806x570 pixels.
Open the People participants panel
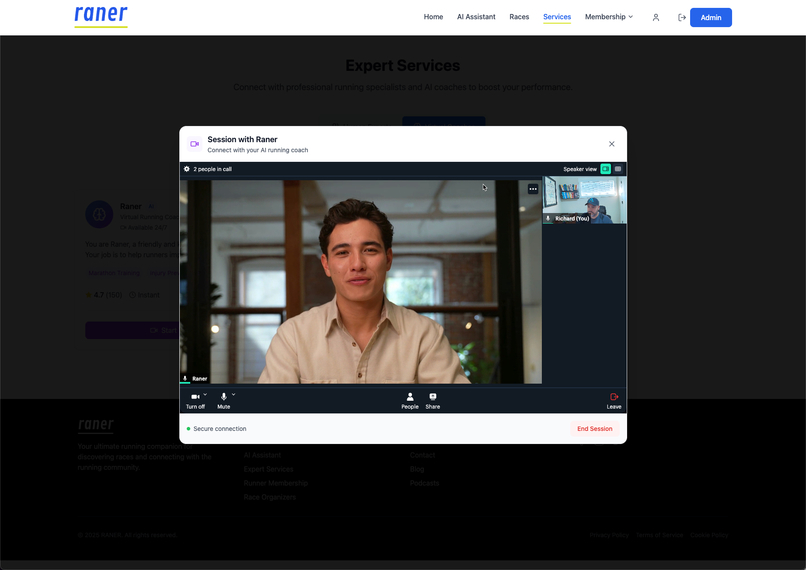click(x=410, y=400)
